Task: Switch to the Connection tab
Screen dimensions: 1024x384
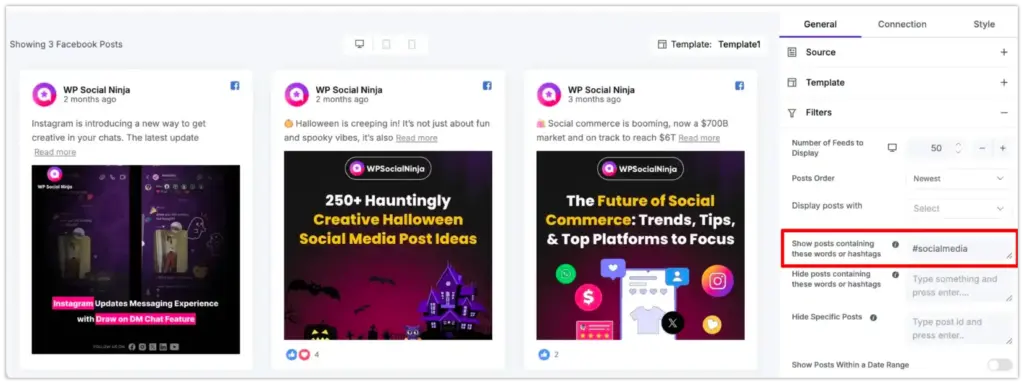Action: tap(902, 24)
